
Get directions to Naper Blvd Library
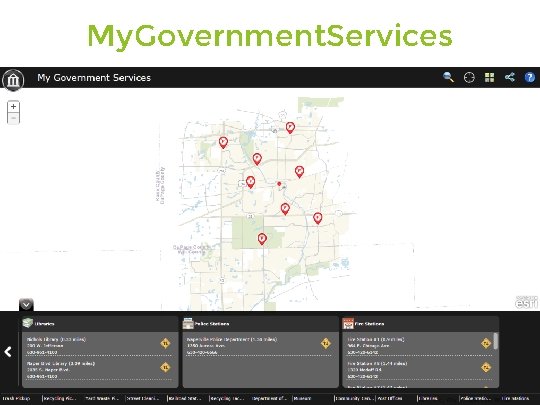pos(165,367)
